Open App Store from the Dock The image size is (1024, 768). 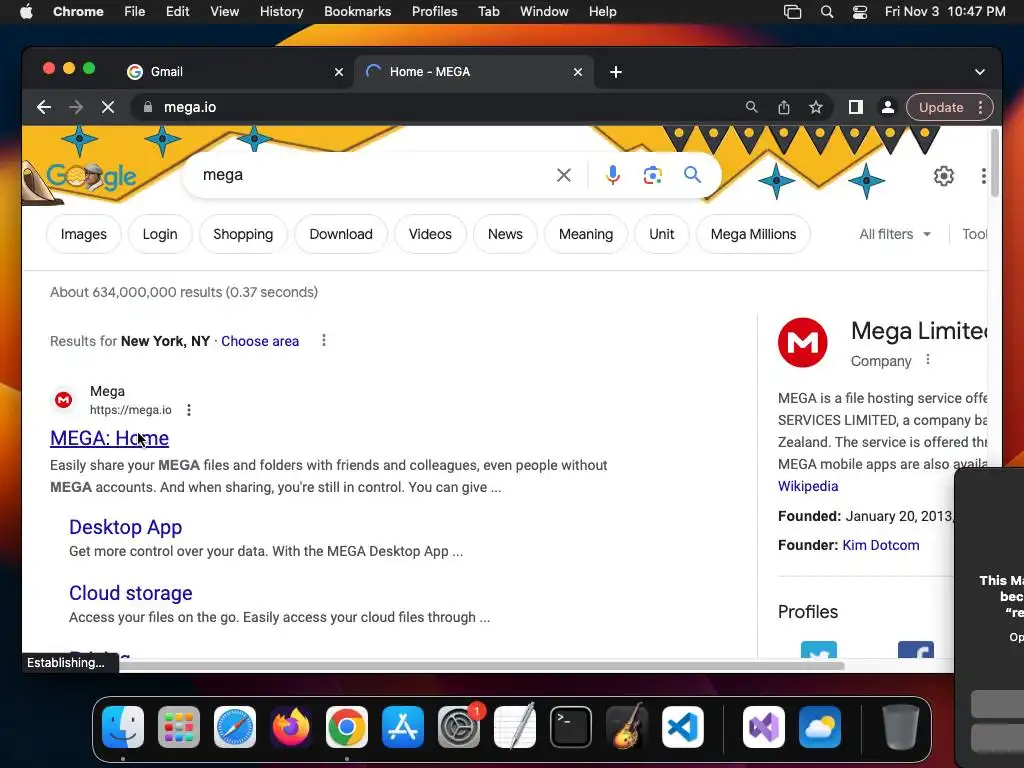(x=403, y=727)
